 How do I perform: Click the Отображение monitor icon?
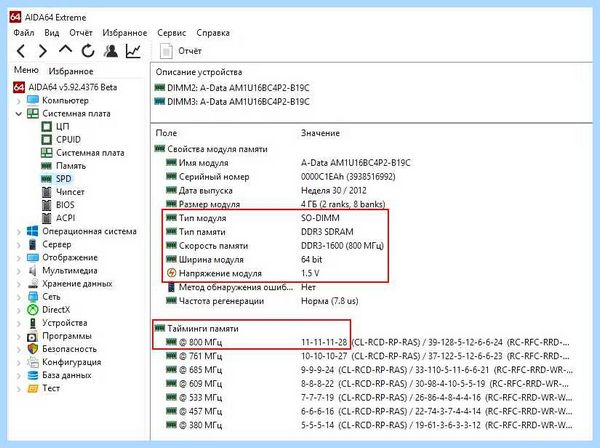pyautogui.click(x=33, y=257)
